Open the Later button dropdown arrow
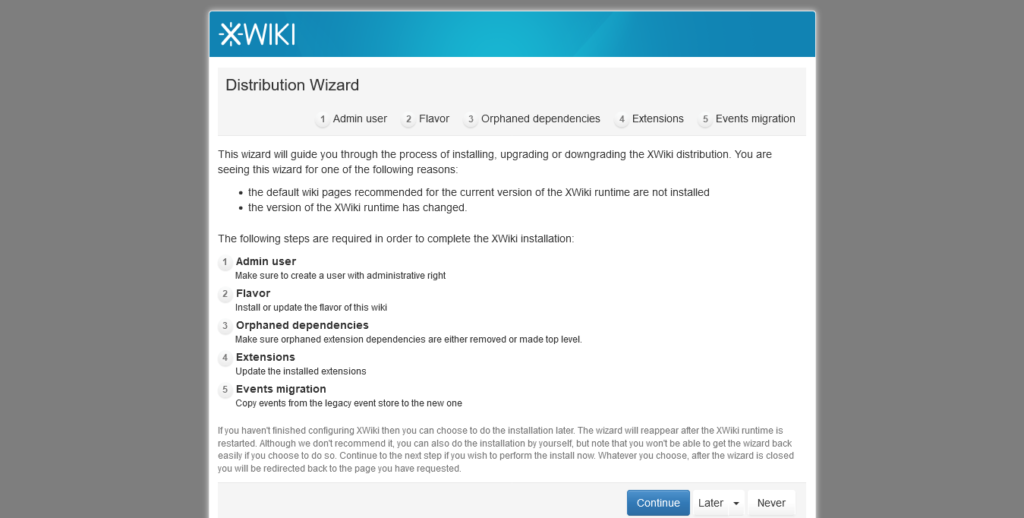1024x518 pixels. (x=736, y=503)
